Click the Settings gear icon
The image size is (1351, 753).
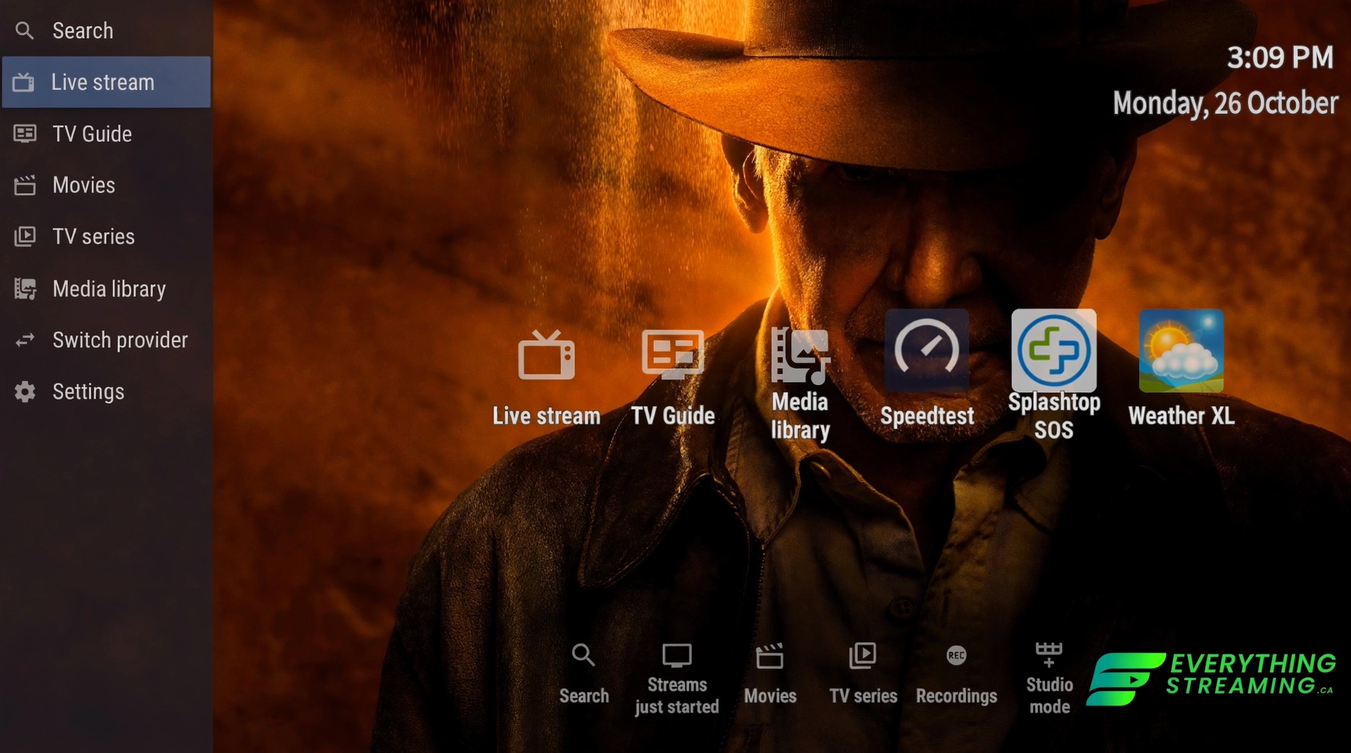pos(25,392)
